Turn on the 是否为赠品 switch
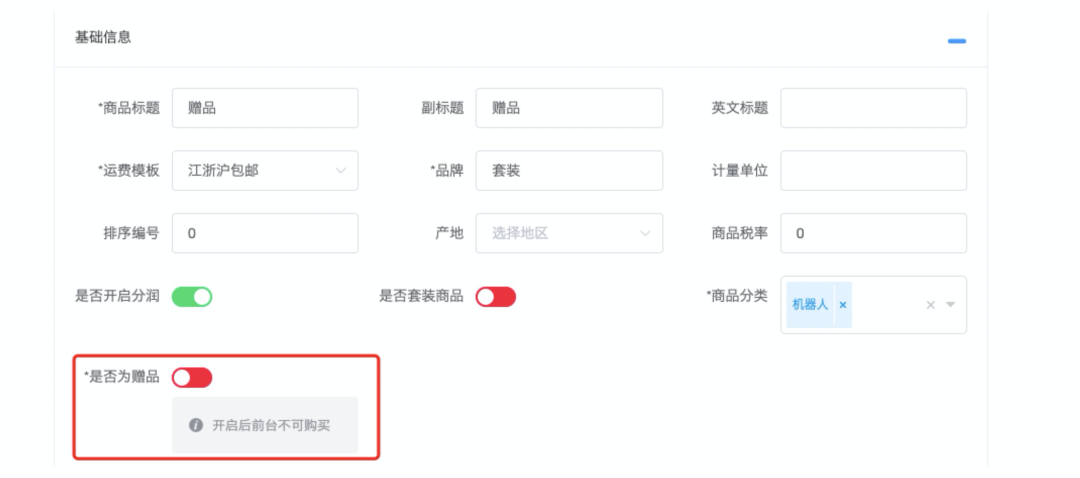Image resolution: width=1080 pixels, height=478 pixels. pyautogui.click(x=192, y=377)
